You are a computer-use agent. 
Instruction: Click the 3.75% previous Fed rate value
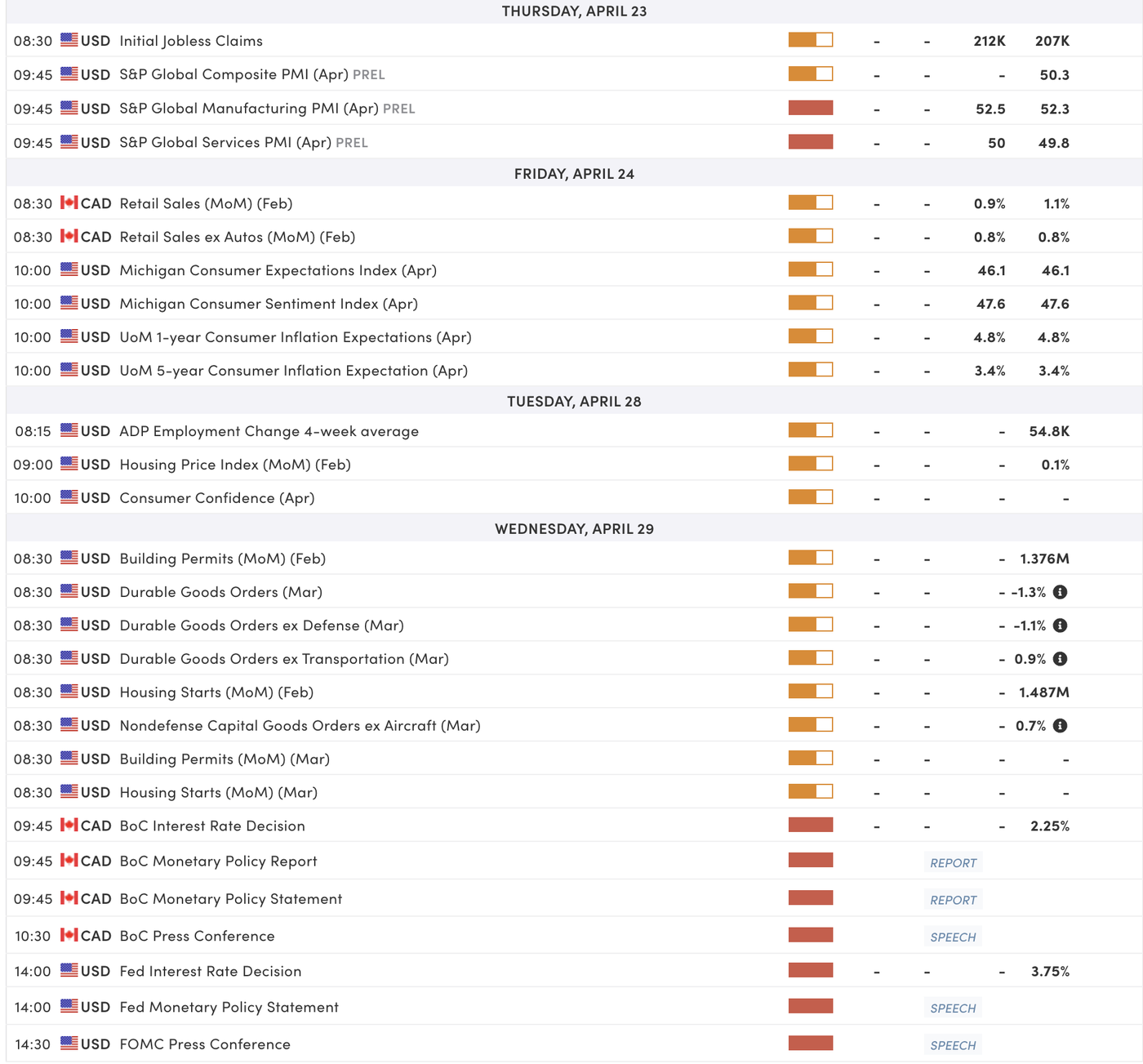(x=1050, y=972)
